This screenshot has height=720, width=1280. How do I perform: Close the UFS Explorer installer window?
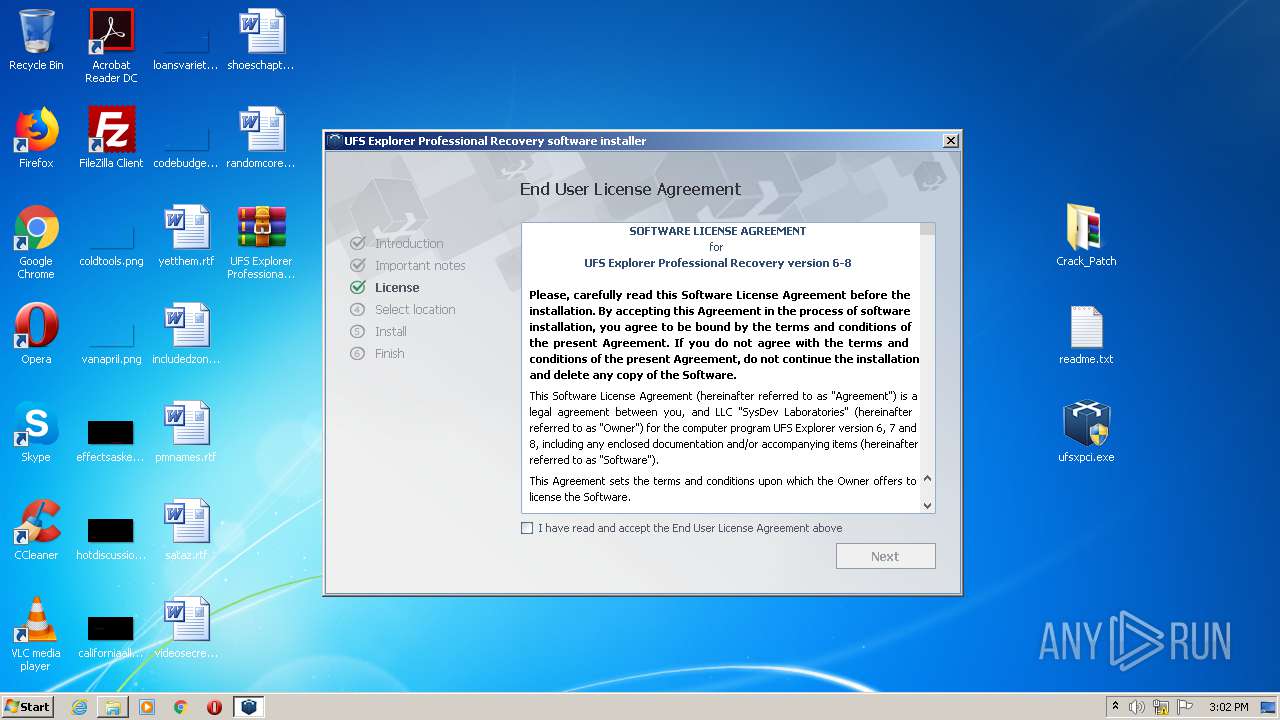point(950,141)
